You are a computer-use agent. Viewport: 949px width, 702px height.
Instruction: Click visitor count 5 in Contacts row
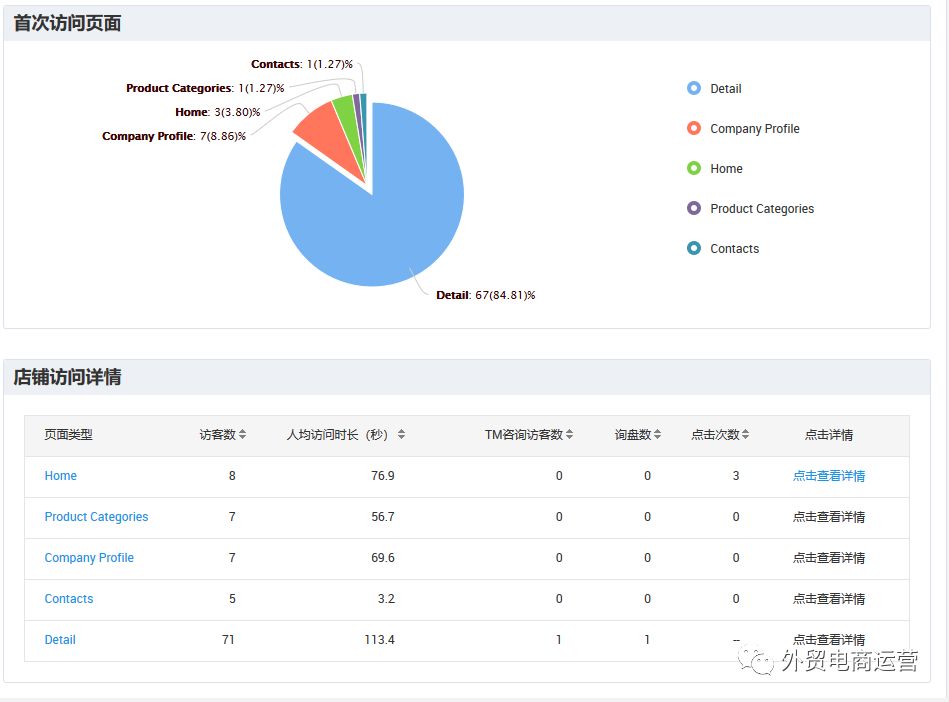(232, 599)
